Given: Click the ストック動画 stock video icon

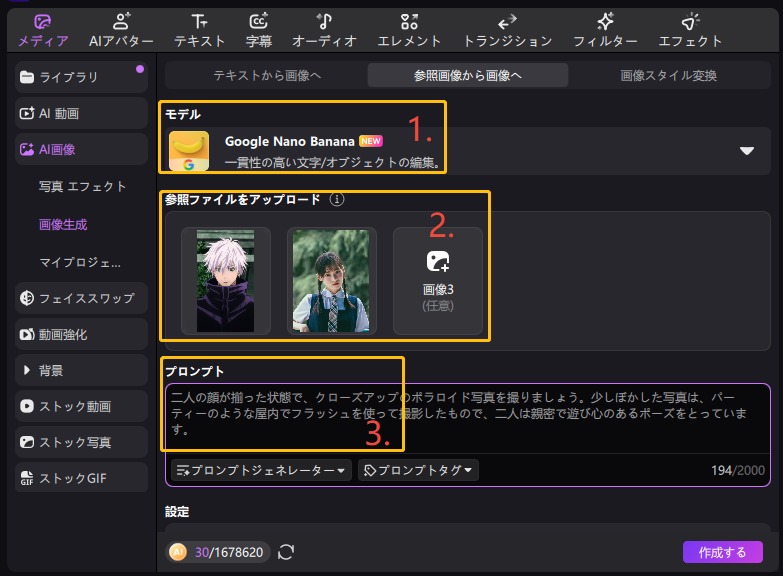Looking at the screenshot, I should (26, 406).
